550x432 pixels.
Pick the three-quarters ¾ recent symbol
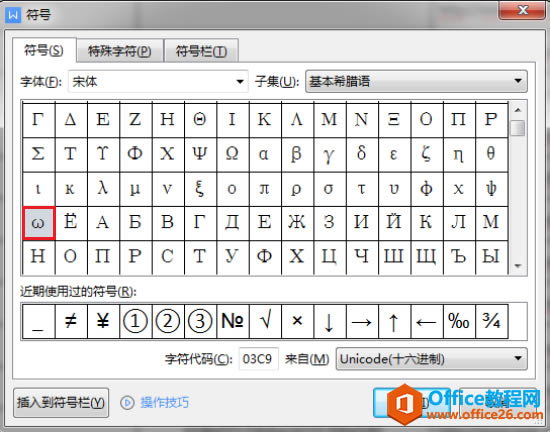(491, 321)
